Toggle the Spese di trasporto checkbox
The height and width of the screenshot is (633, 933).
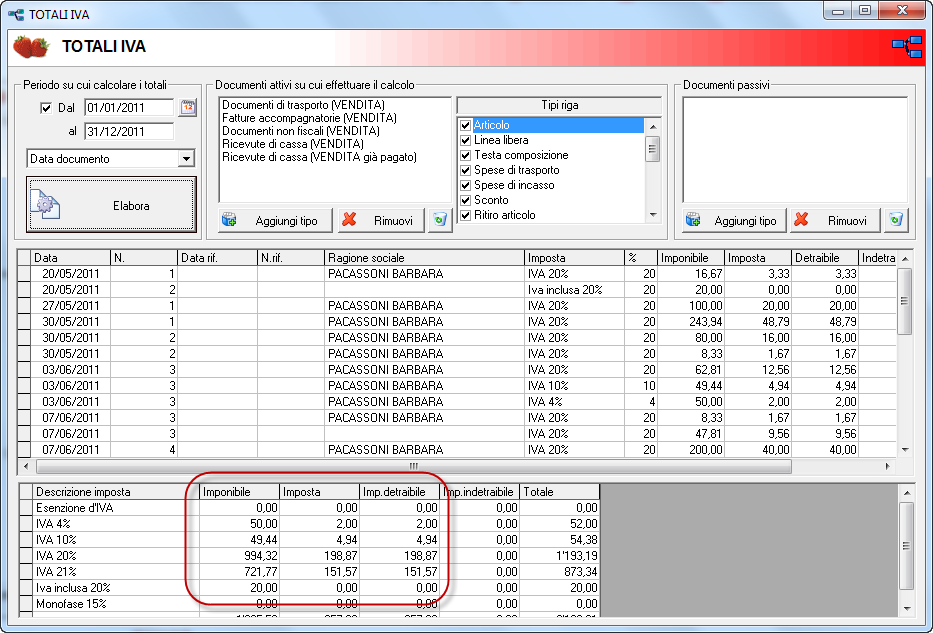(x=466, y=170)
